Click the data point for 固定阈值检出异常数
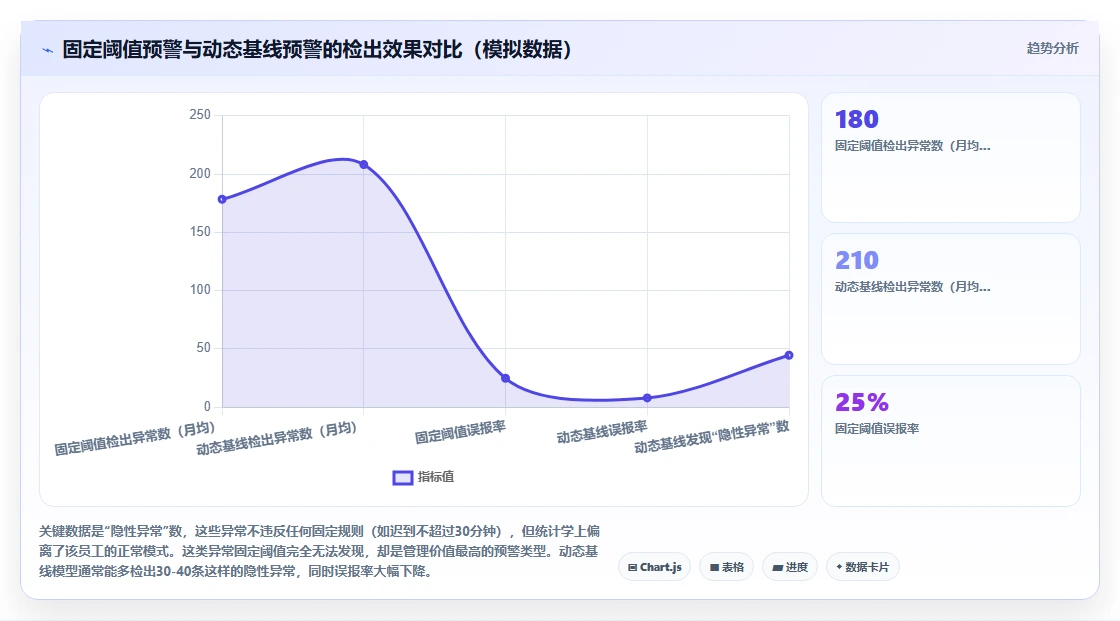The width and height of the screenshot is (1120, 621). click(x=222, y=199)
